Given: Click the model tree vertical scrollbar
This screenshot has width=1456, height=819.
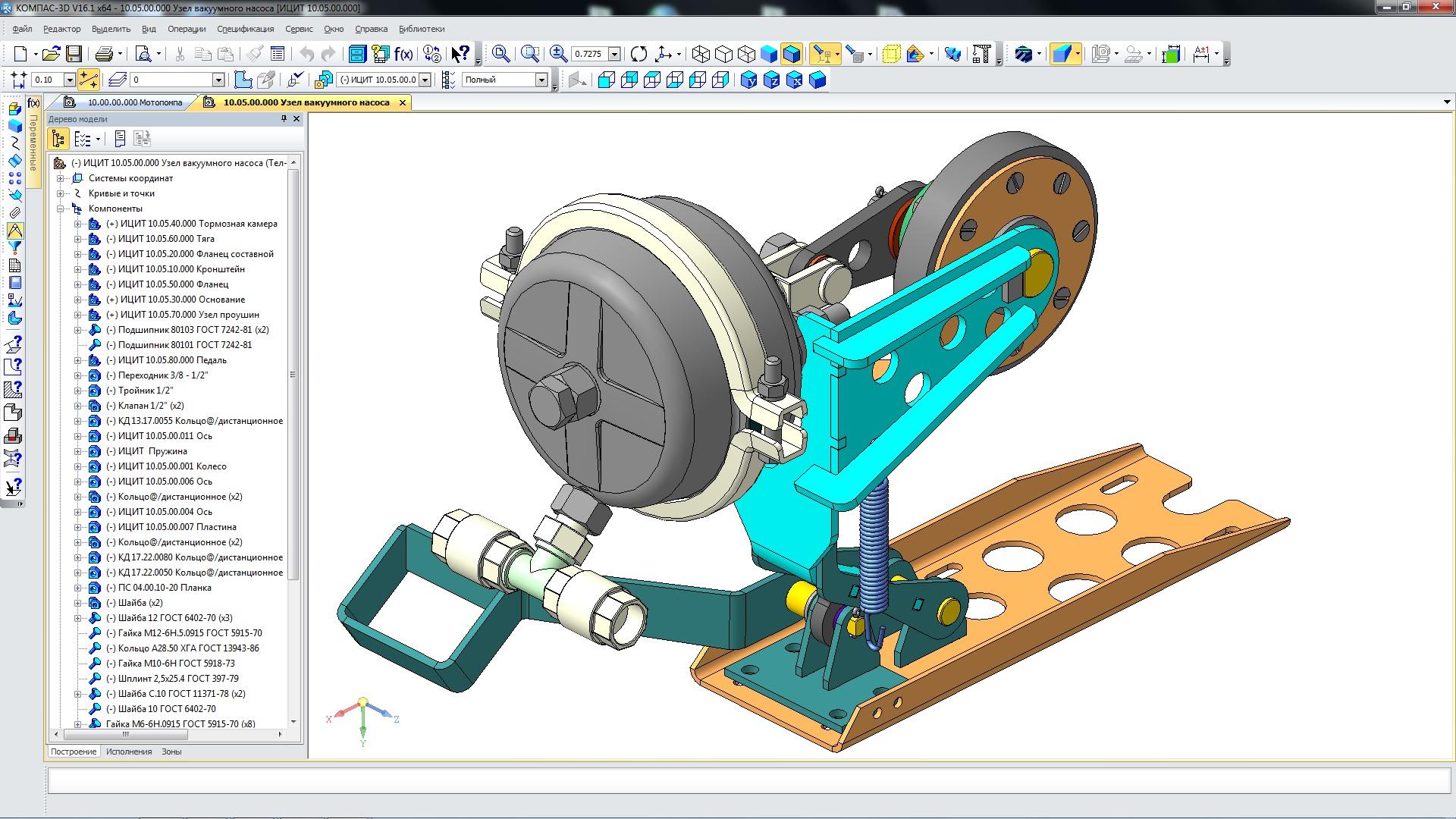Looking at the screenshot, I should [x=293, y=375].
